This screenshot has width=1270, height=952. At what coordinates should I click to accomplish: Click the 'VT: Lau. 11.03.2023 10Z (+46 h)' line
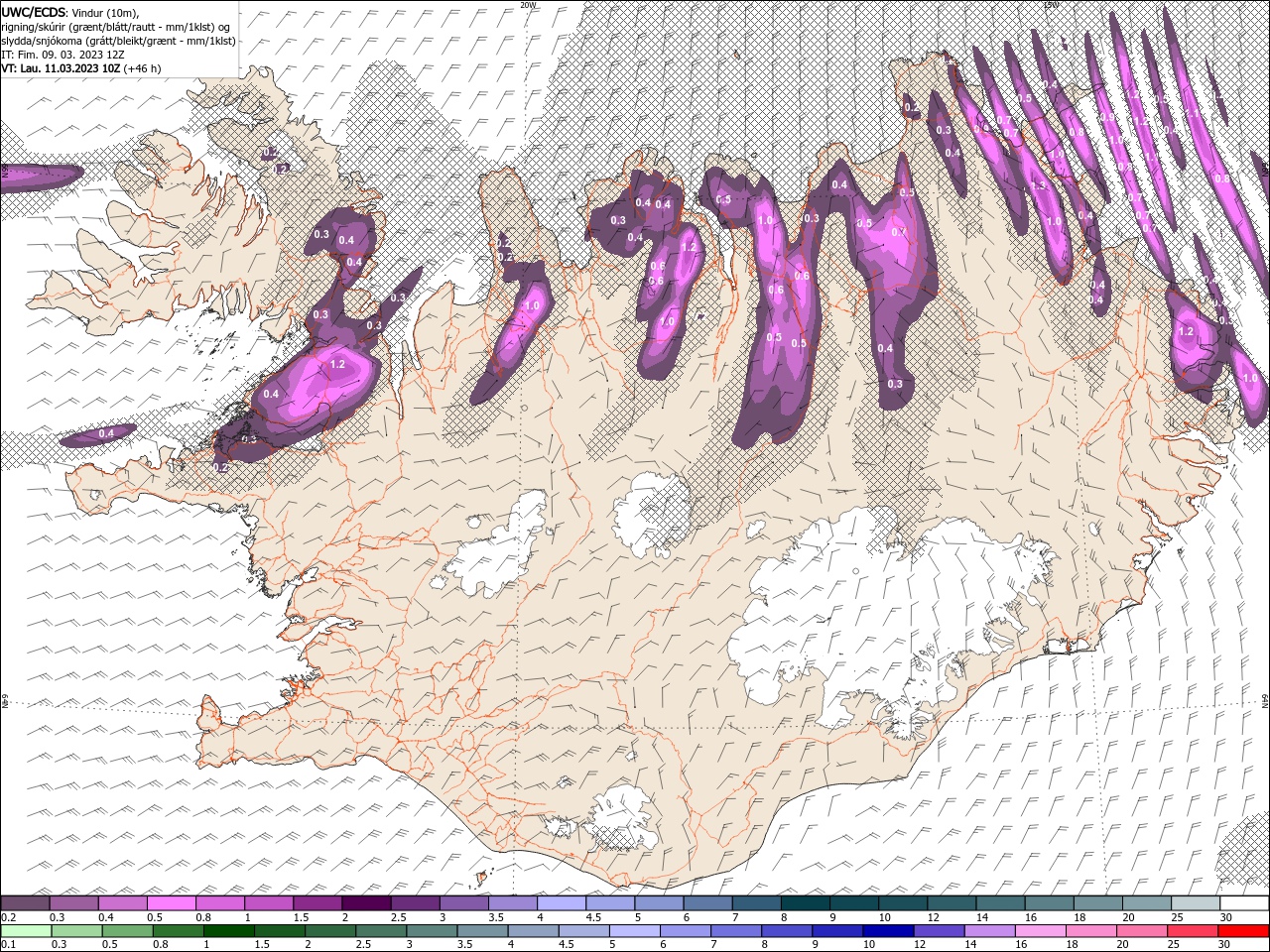[81, 68]
